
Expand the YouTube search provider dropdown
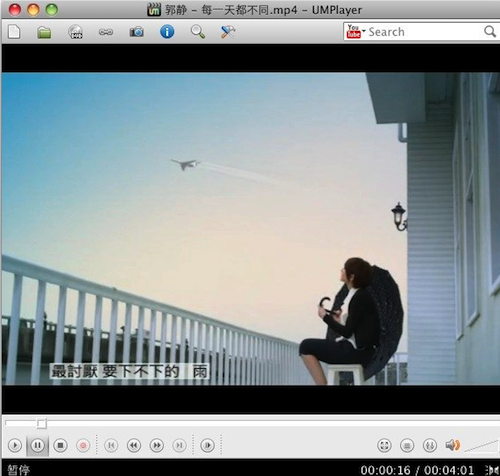pos(356,32)
